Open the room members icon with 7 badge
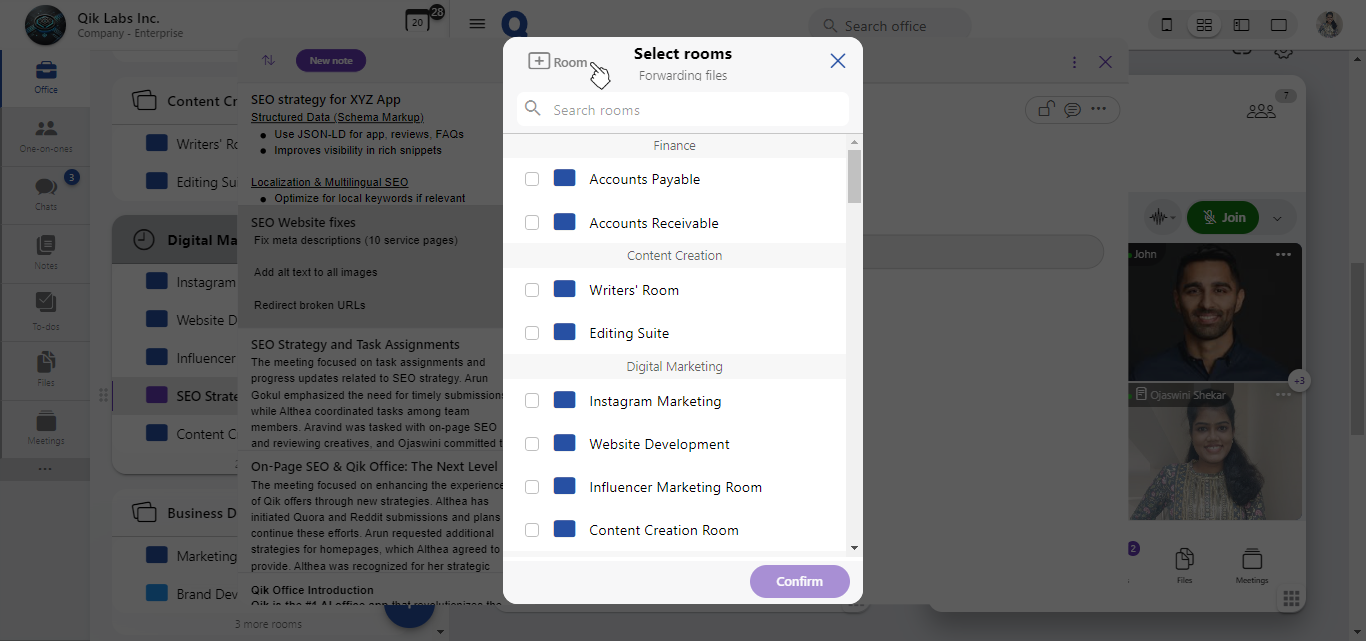 pos(1261,110)
